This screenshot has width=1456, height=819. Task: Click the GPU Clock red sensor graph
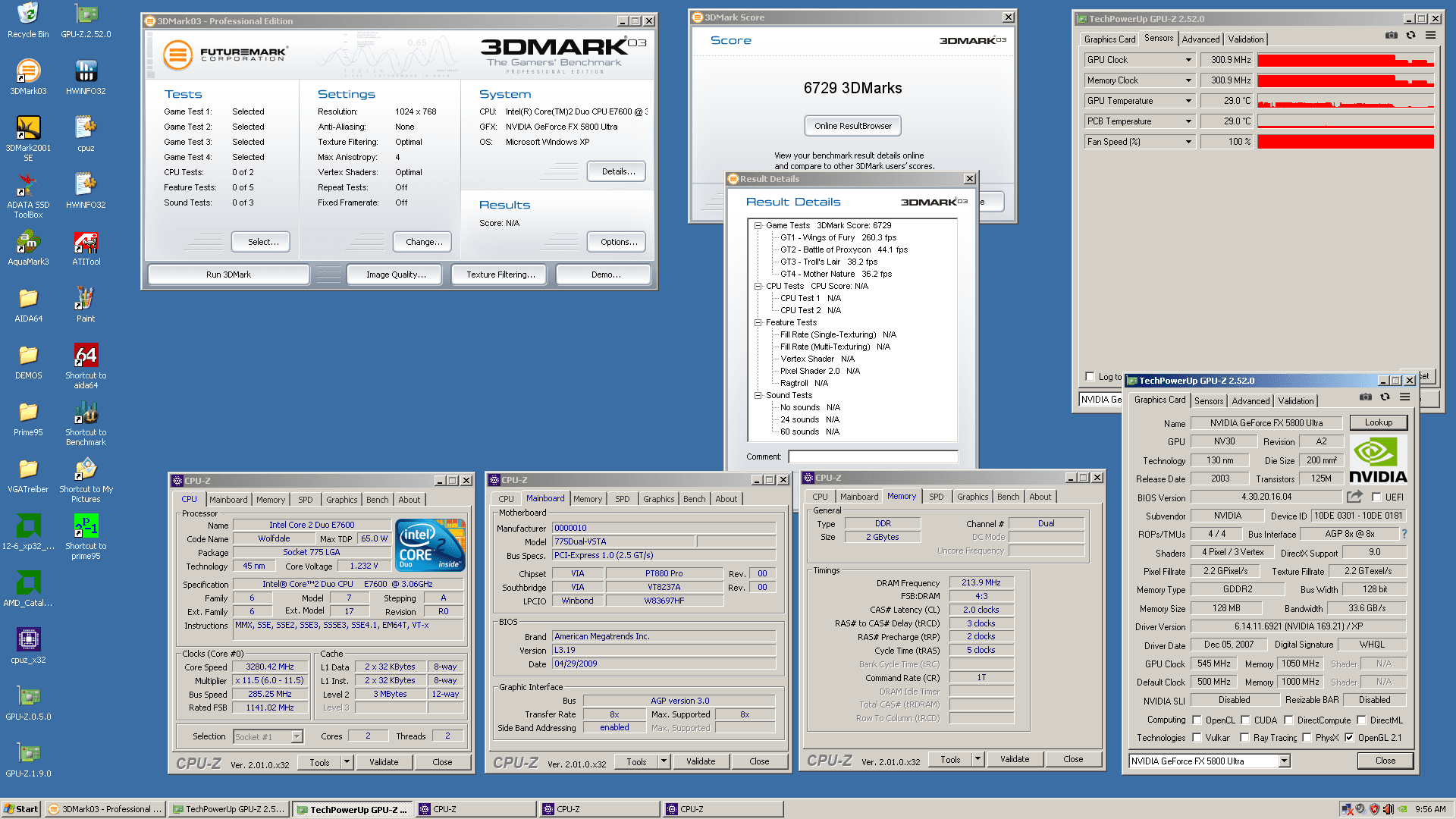coord(1345,60)
